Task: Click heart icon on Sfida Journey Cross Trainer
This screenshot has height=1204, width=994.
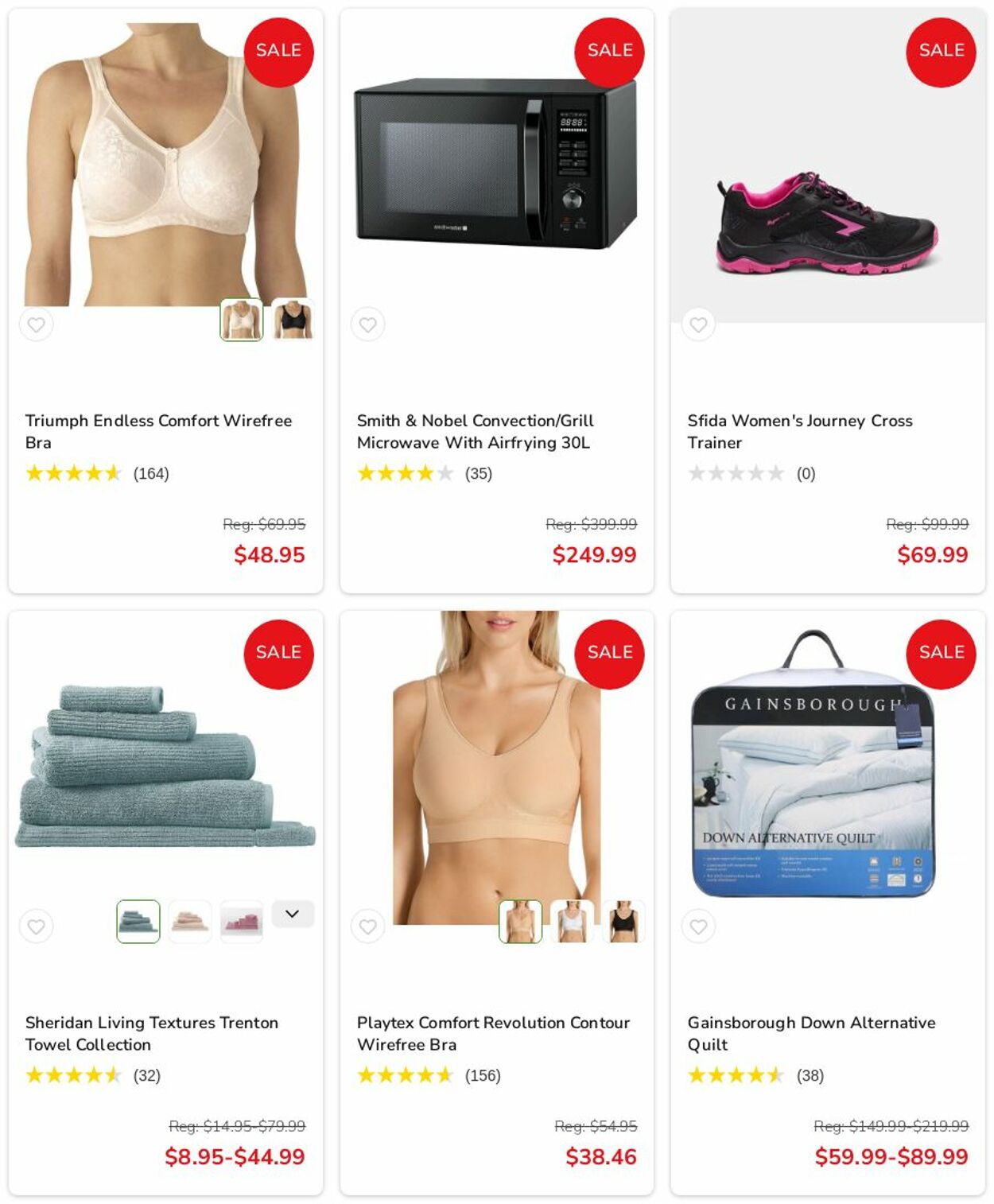Action: [x=698, y=324]
